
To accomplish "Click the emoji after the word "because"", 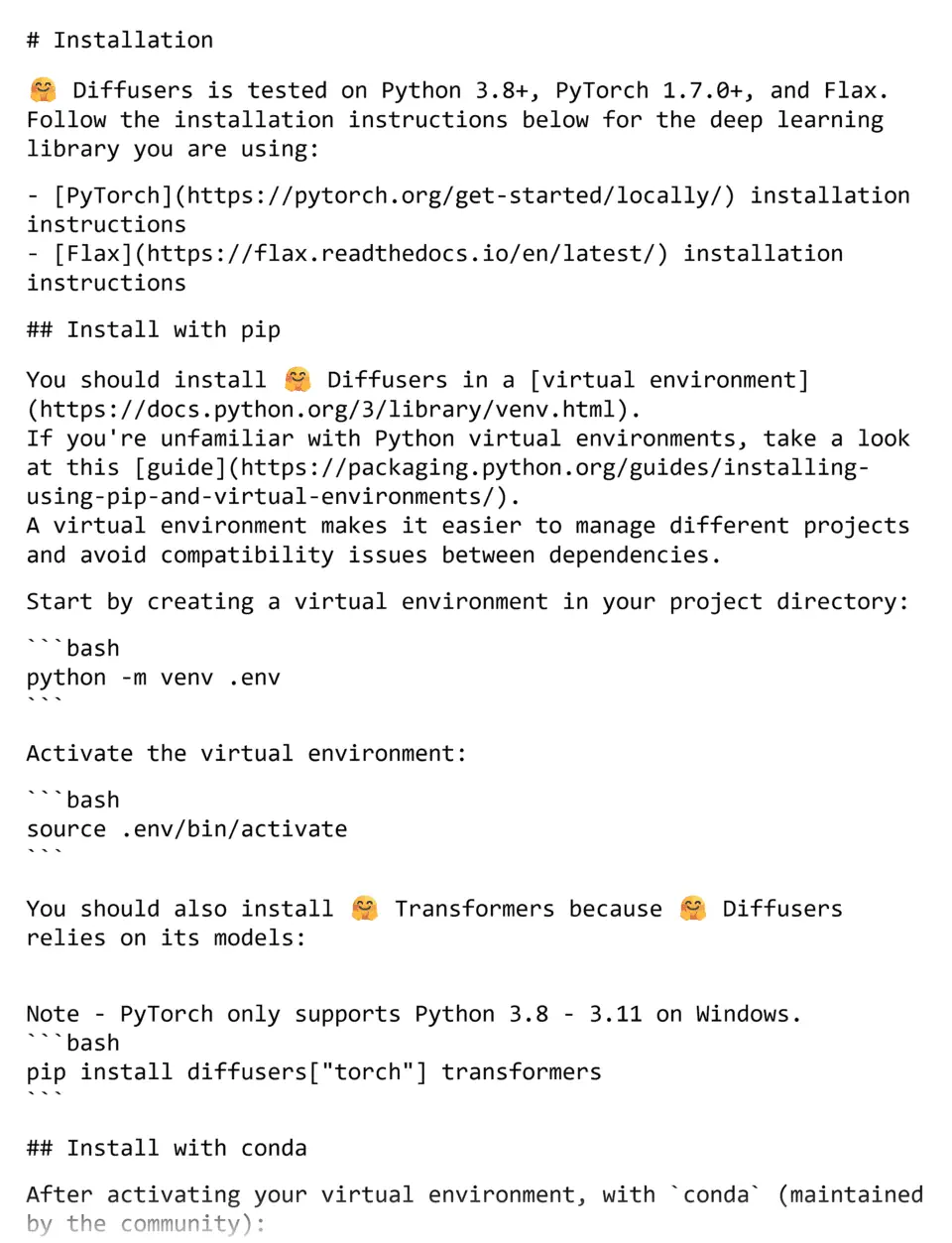I will point(692,908).
